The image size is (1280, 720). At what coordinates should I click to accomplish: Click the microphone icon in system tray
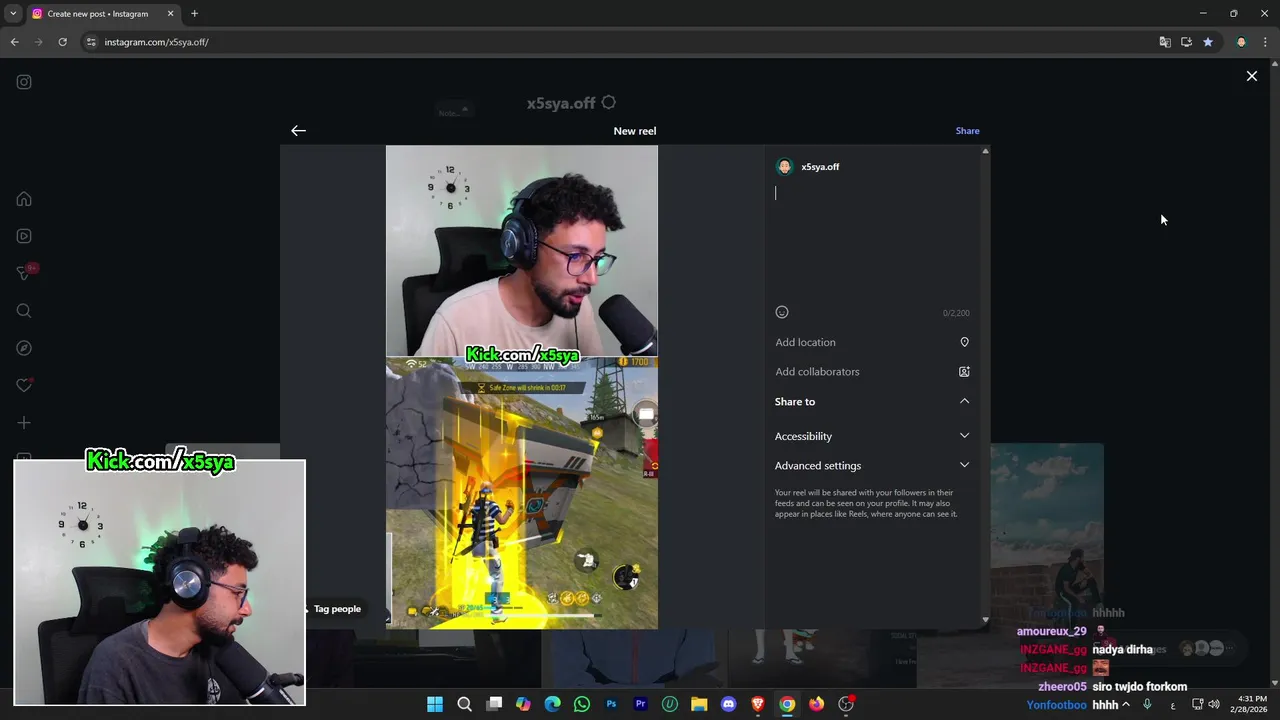pos(1147,704)
